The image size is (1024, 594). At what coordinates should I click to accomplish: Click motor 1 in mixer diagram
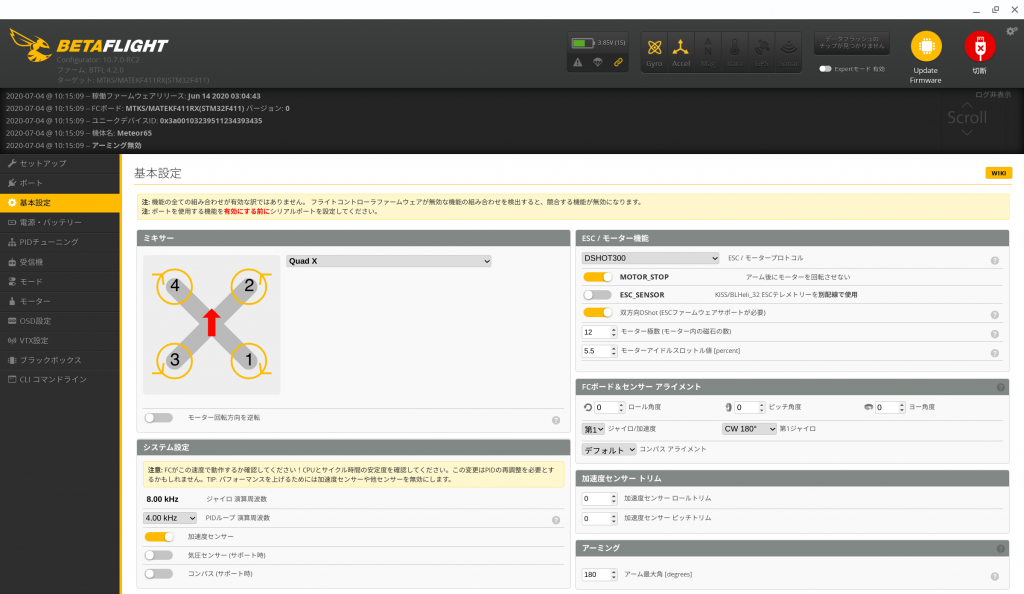pyautogui.click(x=249, y=360)
